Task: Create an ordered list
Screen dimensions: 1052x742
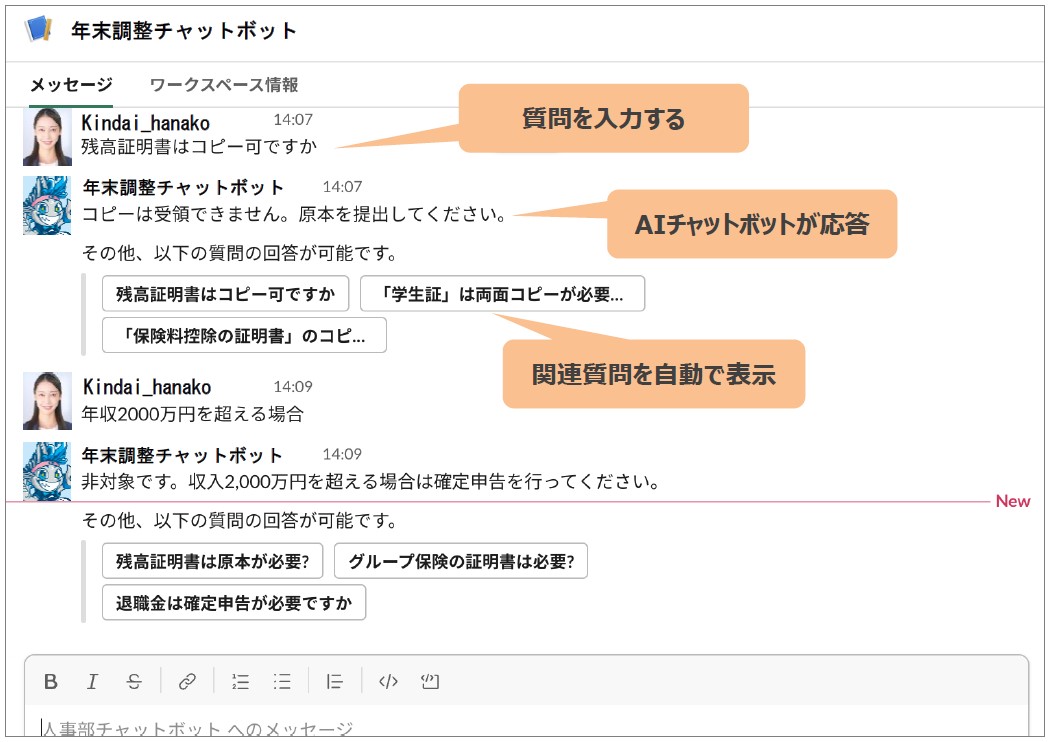Action: [240, 681]
